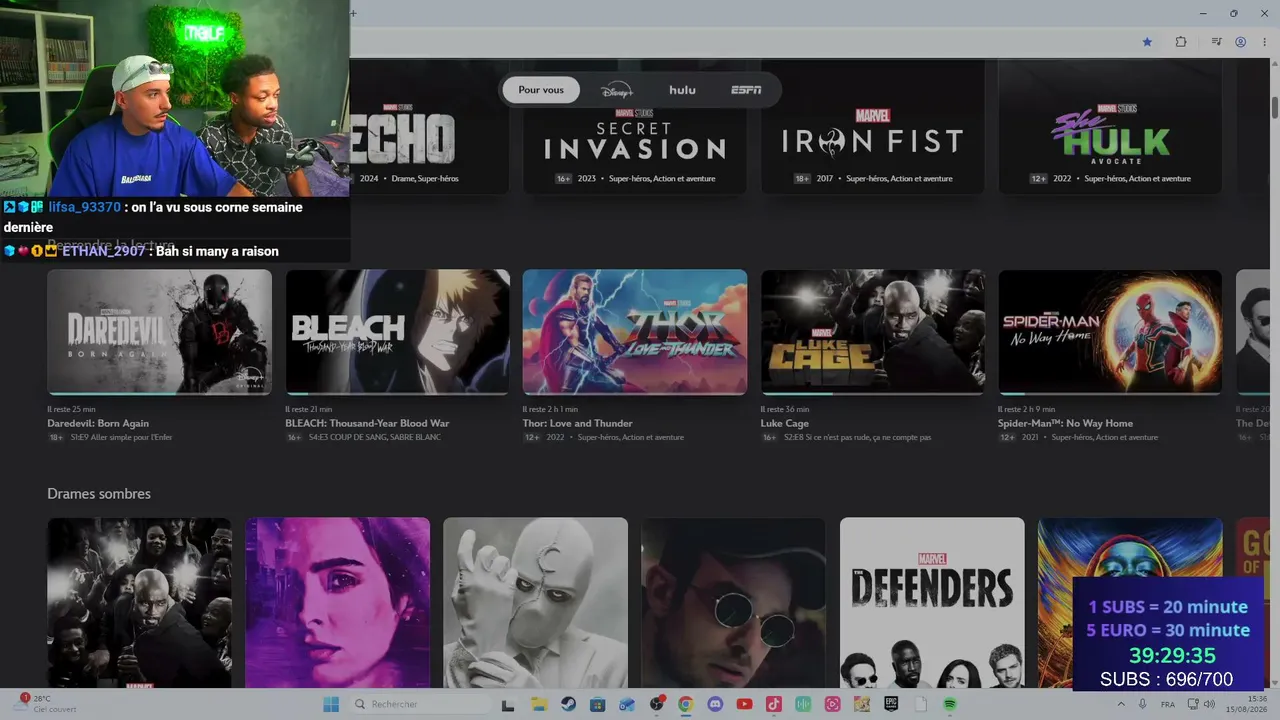Image resolution: width=1280 pixels, height=720 pixels.
Task: Open The Defenders poster
Action: [932, 603]
